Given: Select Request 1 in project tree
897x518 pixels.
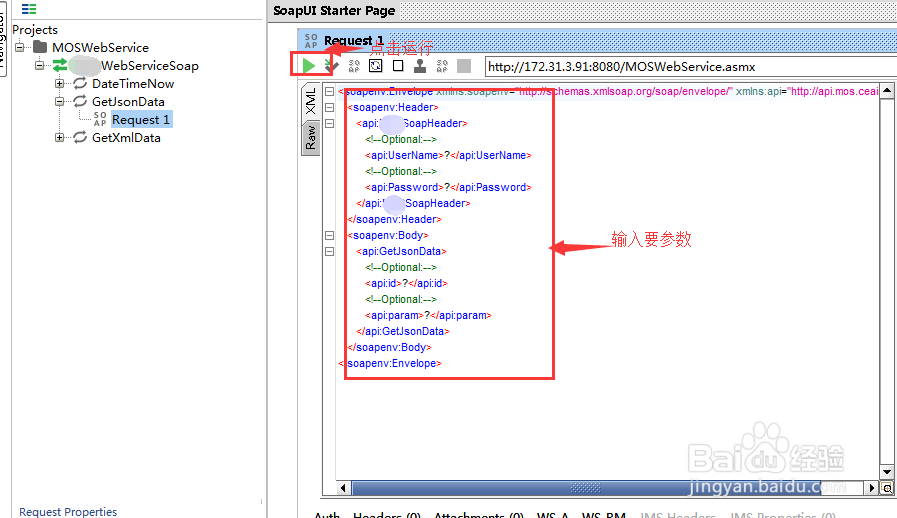Looking at the screenshot, I should [141, 120].
